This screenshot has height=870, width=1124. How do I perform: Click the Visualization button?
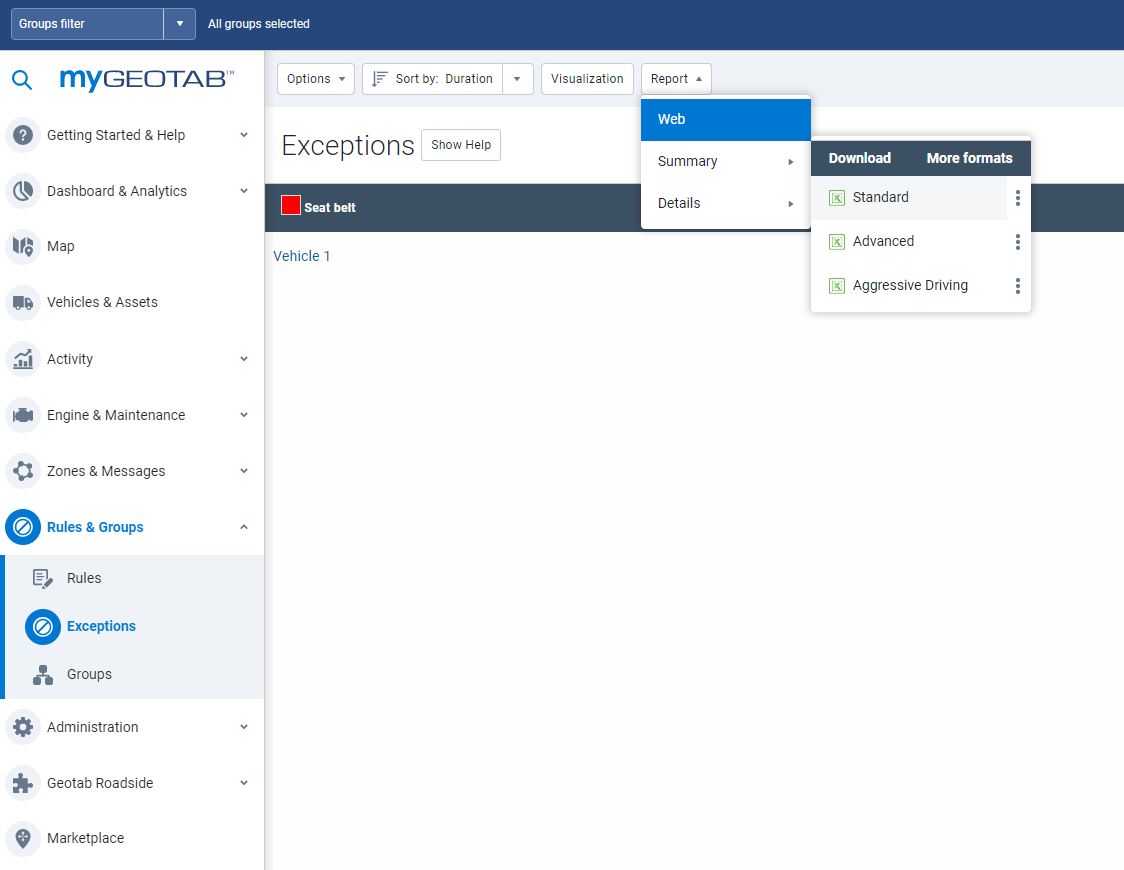tap(587, 79)
